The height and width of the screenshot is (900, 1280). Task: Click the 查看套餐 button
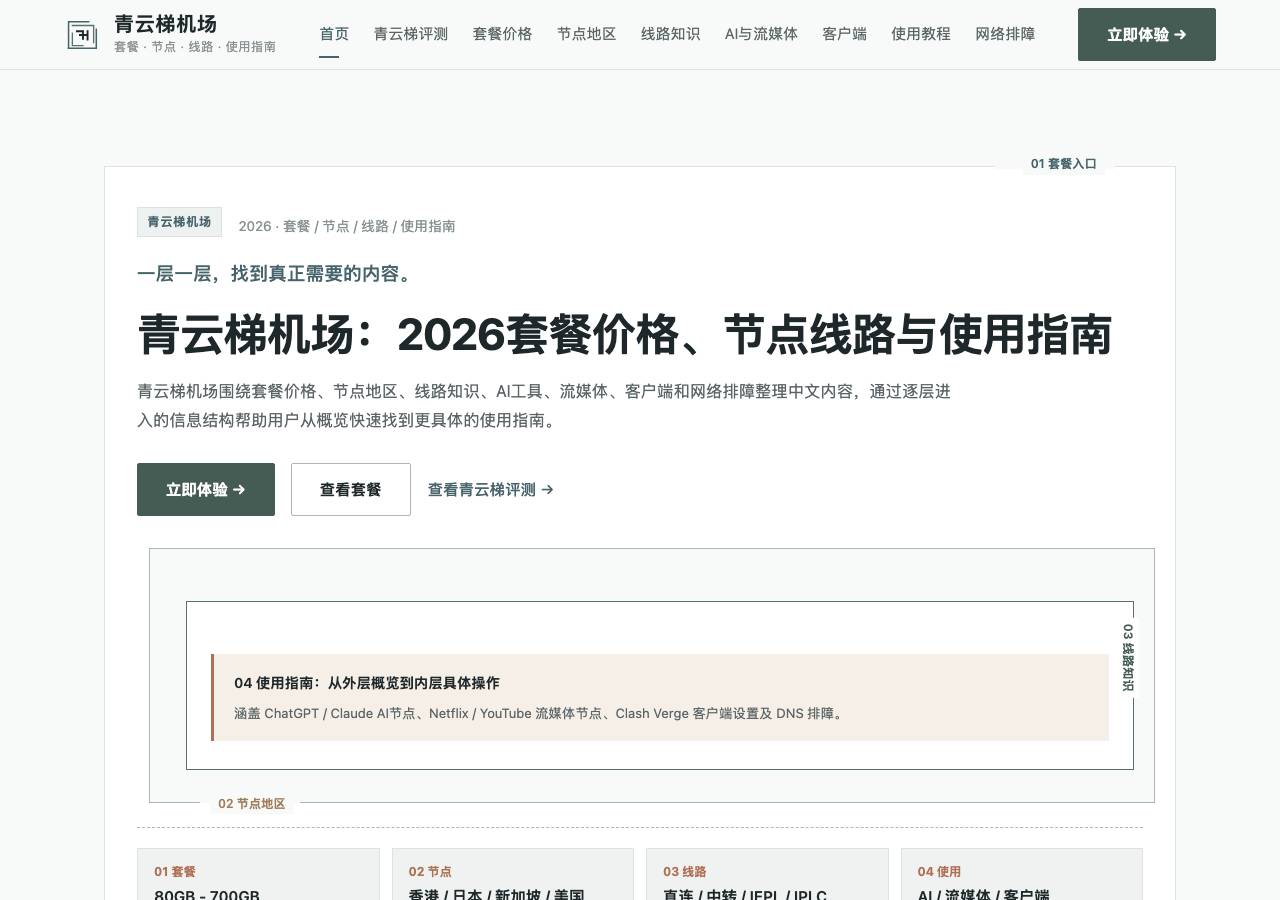[351, 489]
